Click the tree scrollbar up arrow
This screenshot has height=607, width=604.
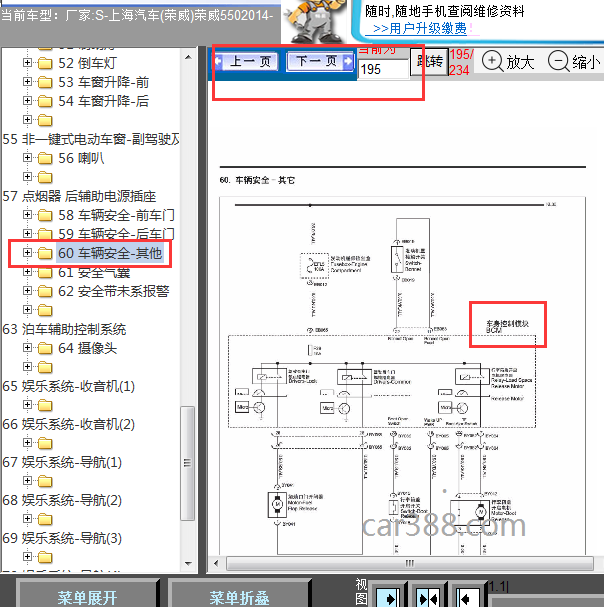tap(188, 57)
